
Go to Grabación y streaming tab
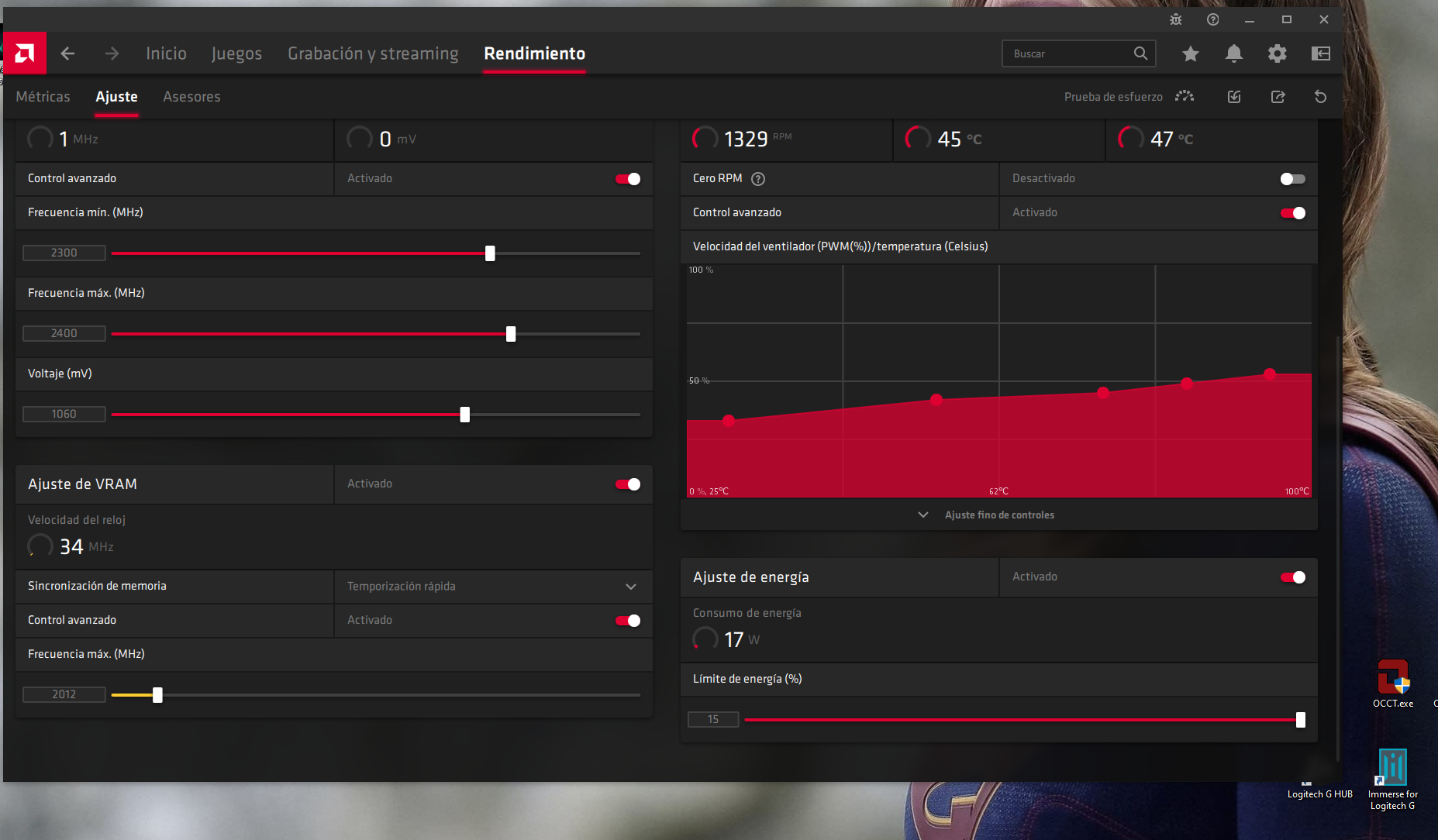373,53
